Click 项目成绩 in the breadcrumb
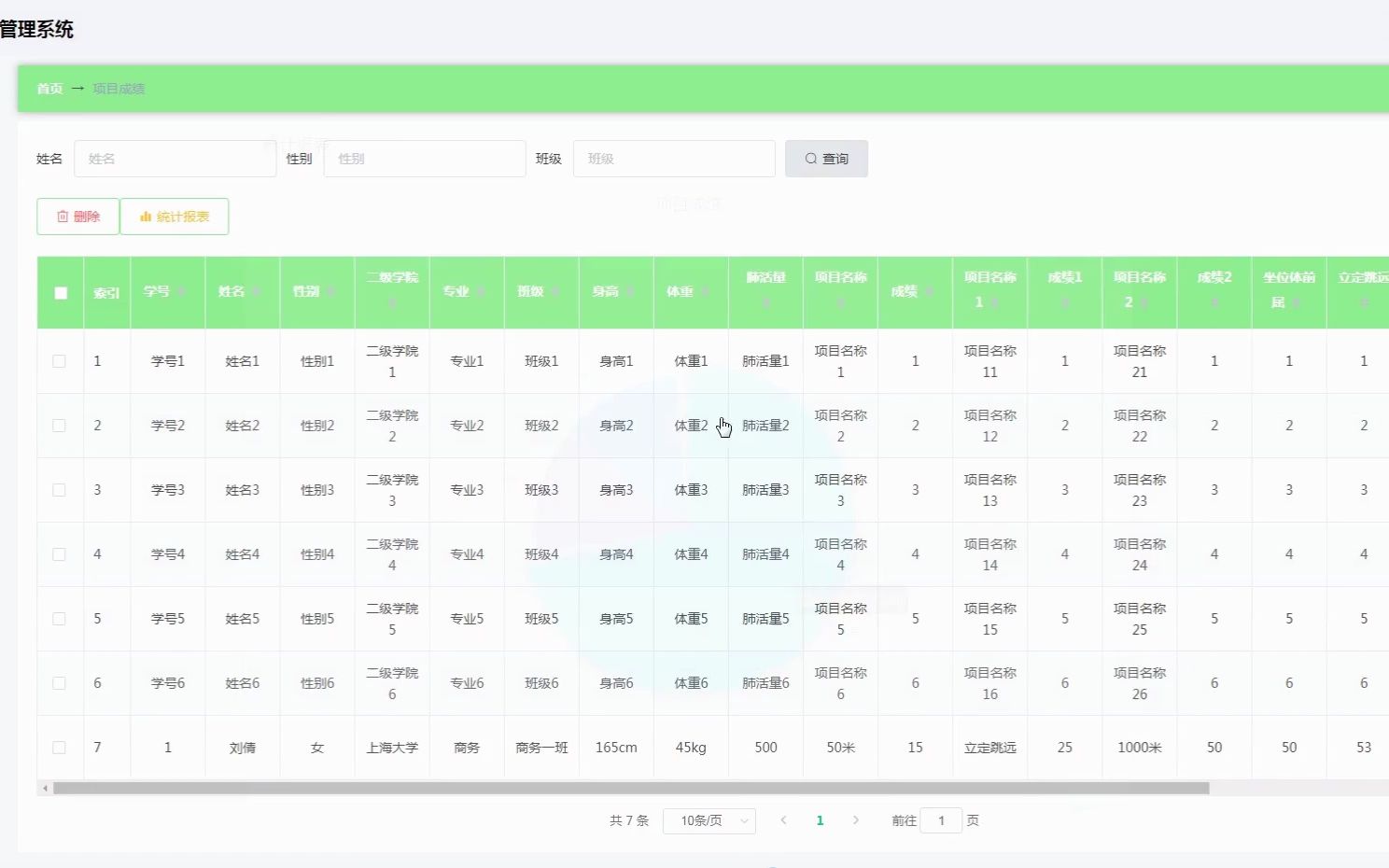The width and height of the screenshot is (1389, 868). tap(119, 89)
